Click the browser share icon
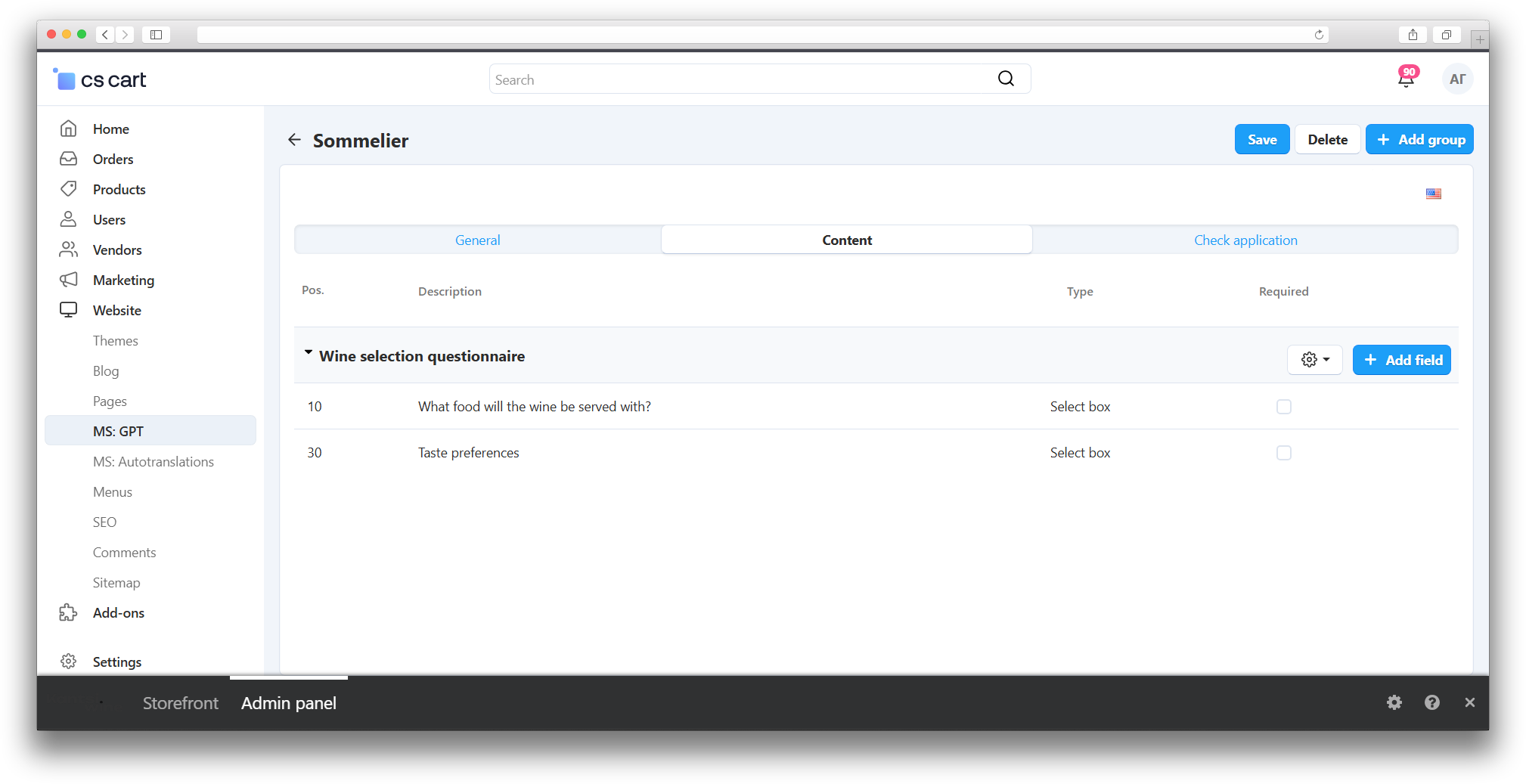Screen dimensions: 1526x784 [x=1413, y=35]
